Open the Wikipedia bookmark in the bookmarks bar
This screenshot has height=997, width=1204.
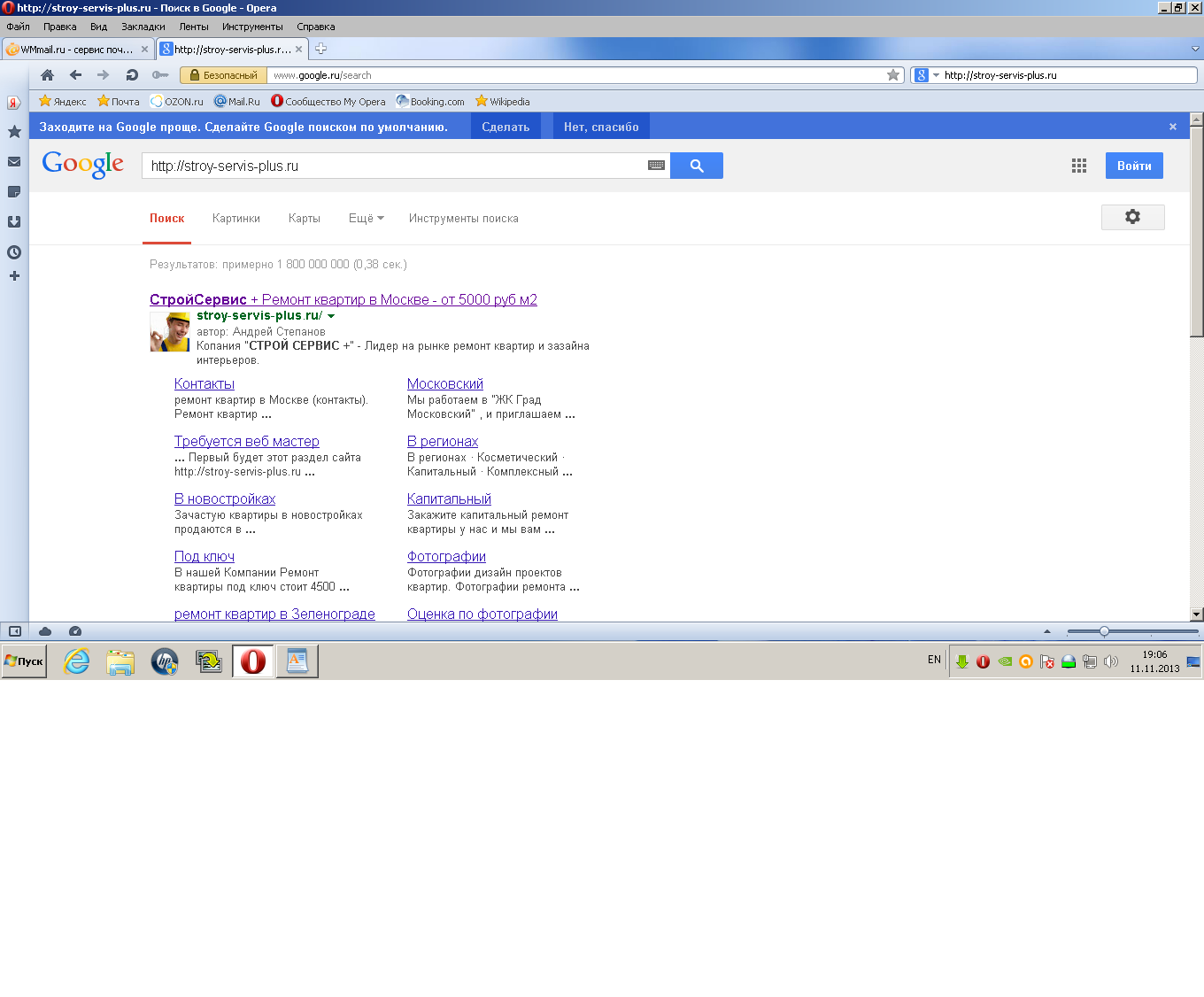502,101
